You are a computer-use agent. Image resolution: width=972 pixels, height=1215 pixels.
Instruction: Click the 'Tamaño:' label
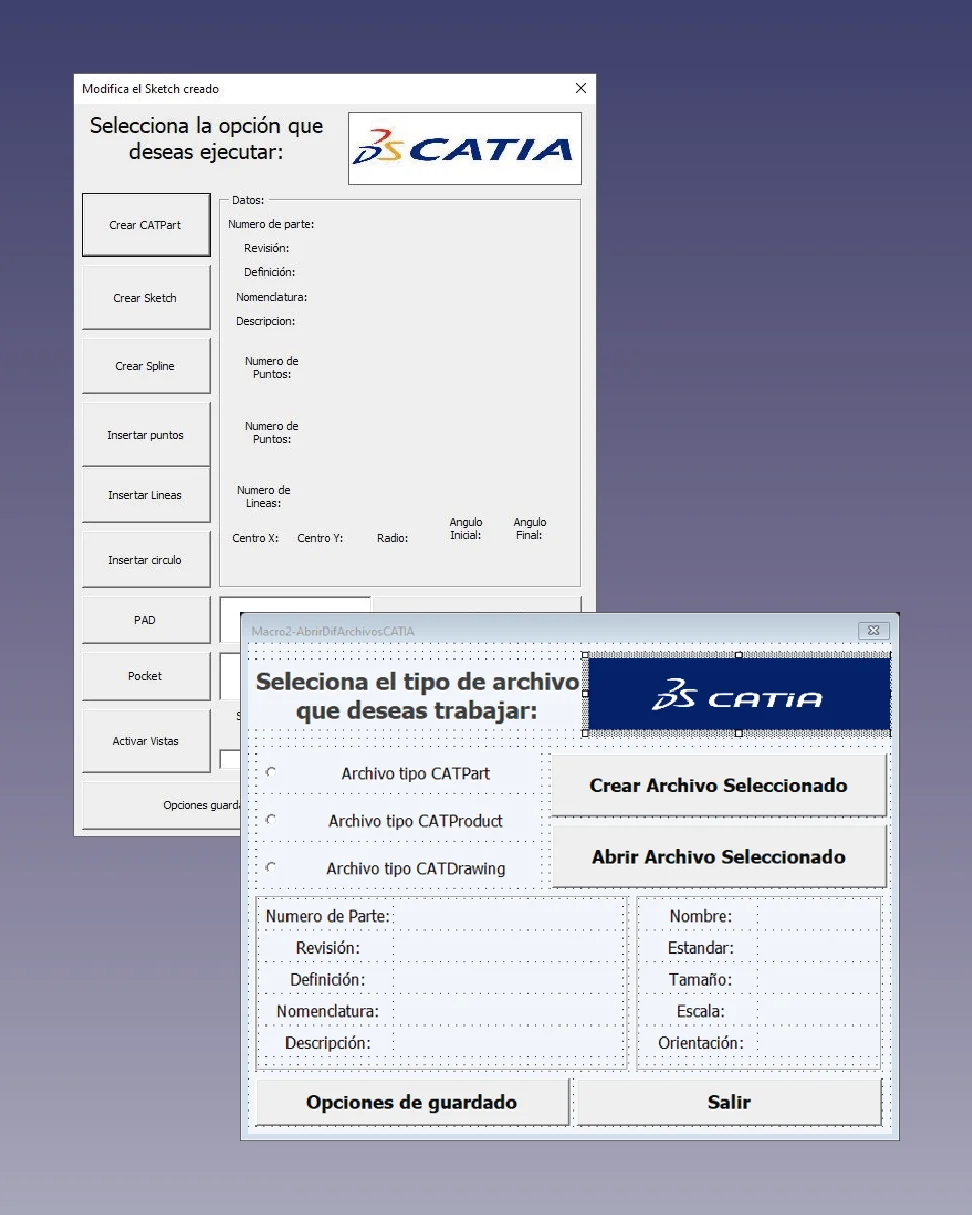tap(701, 979)
